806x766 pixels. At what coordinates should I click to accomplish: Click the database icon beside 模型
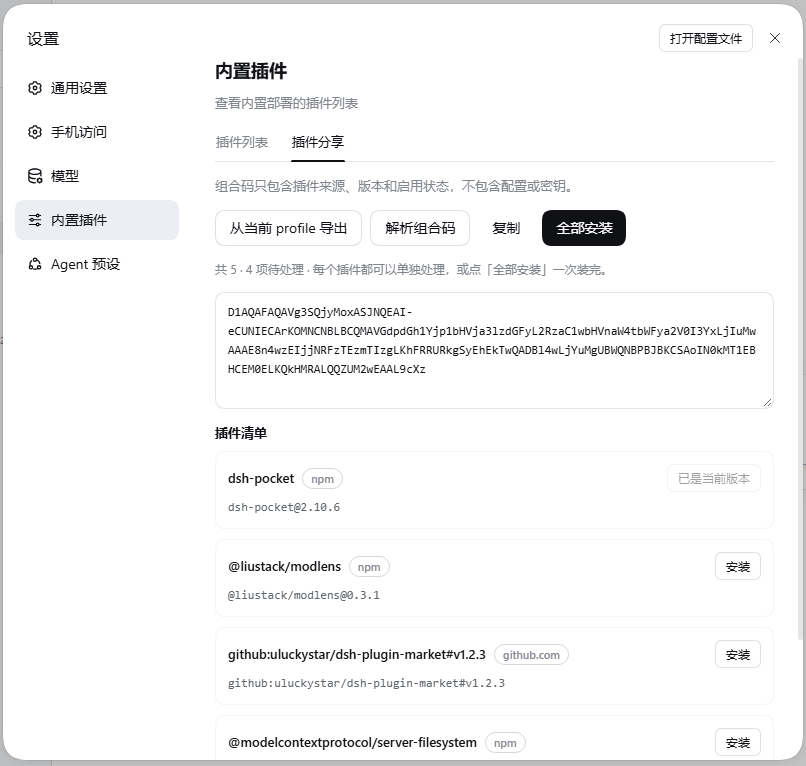[x=34, y=176]
